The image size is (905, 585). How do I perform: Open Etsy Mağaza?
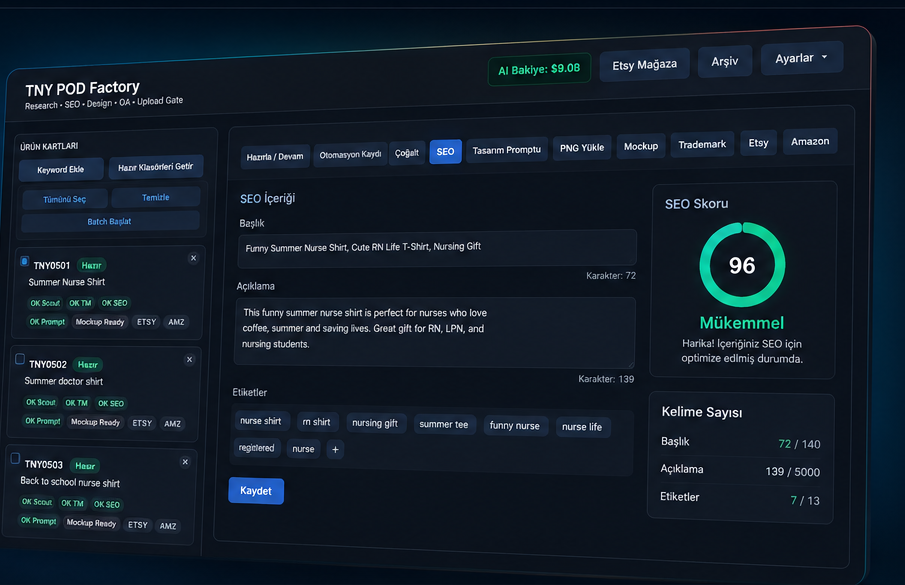(645, 65)
